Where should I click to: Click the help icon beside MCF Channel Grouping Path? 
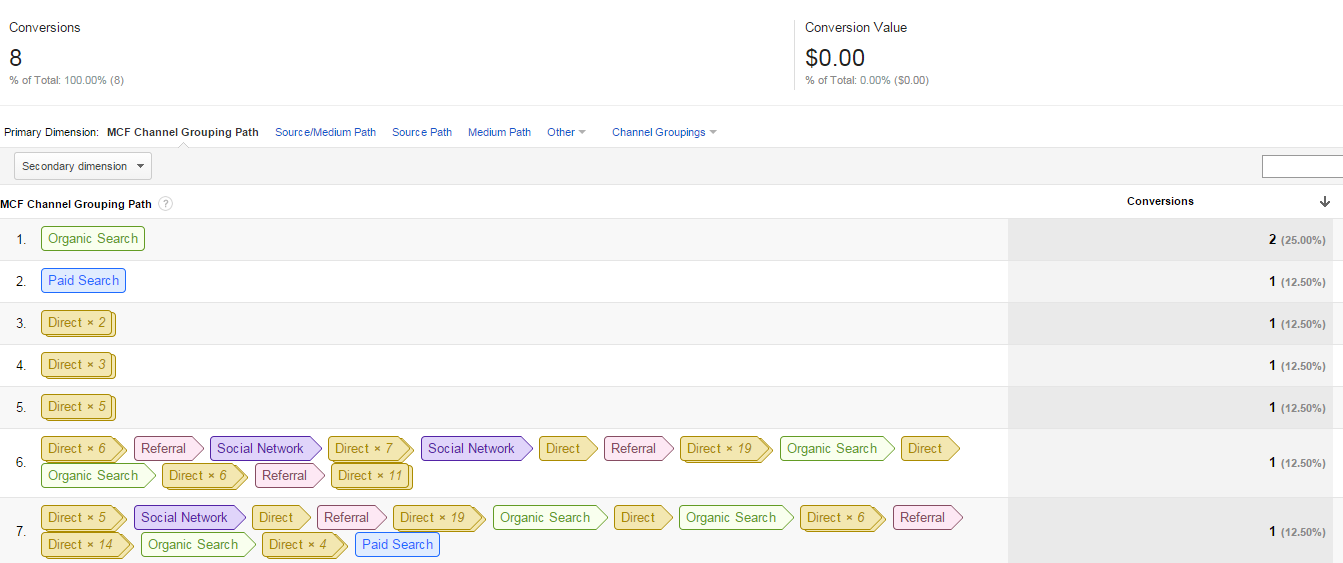[x=166, y=204]
